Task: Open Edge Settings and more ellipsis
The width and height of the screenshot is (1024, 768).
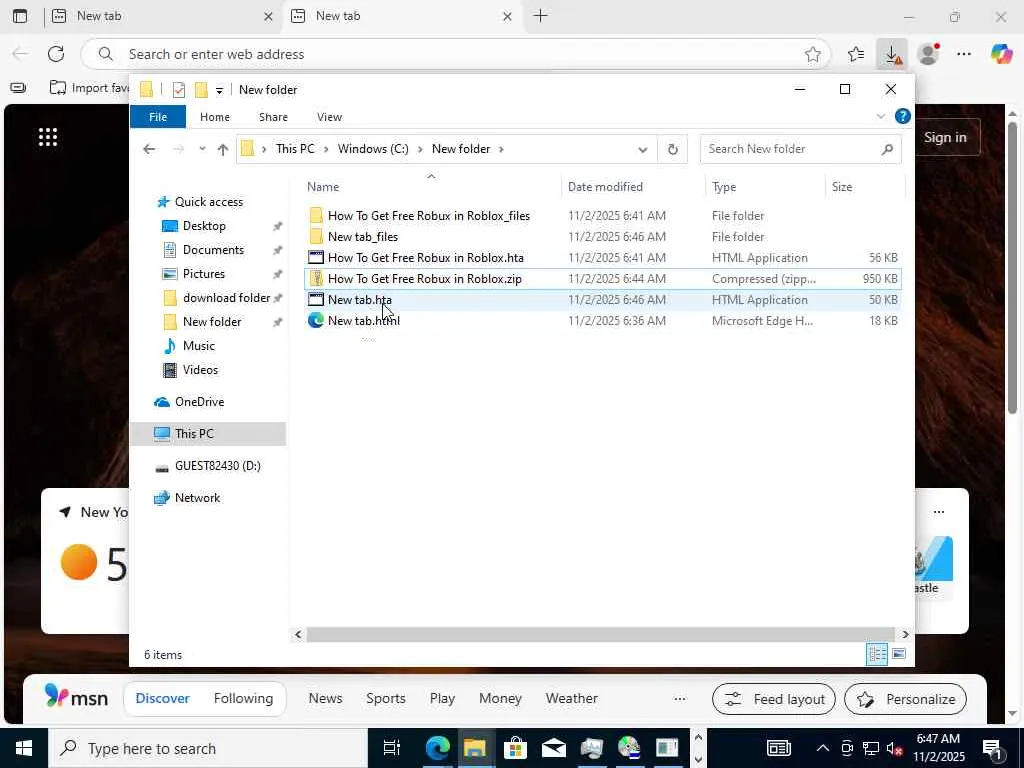Action: click(964, 54)
